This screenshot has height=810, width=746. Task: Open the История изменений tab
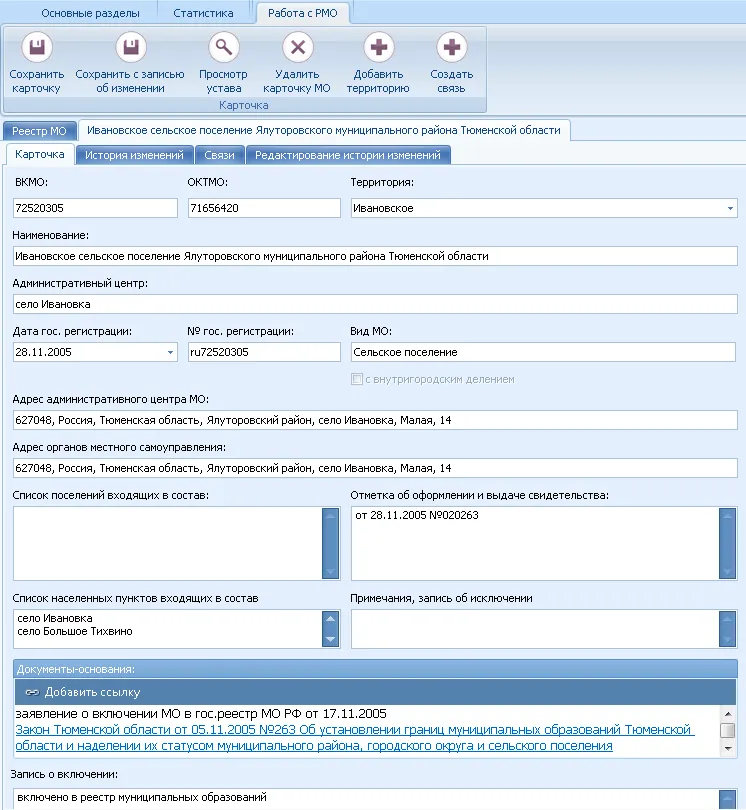click(x=134, y=155)
